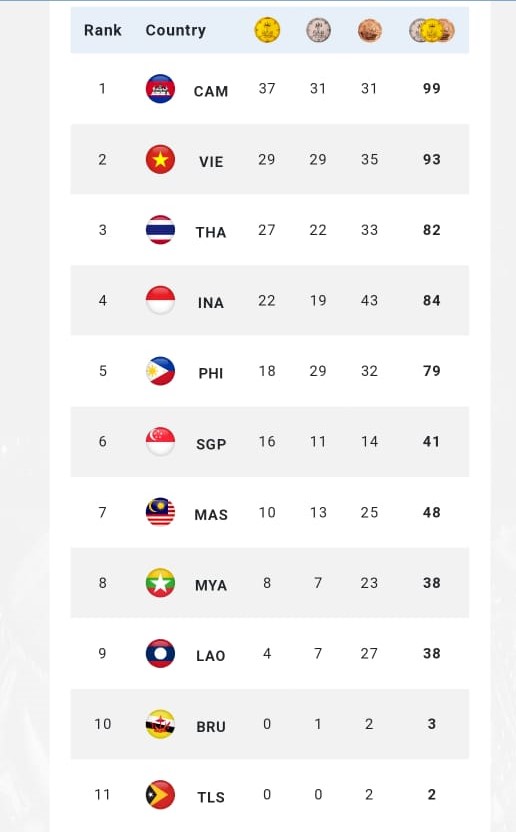This screenshot has width=516, height=832.
Task: Select the Thailand flag icon
Action: pos(160,230)
